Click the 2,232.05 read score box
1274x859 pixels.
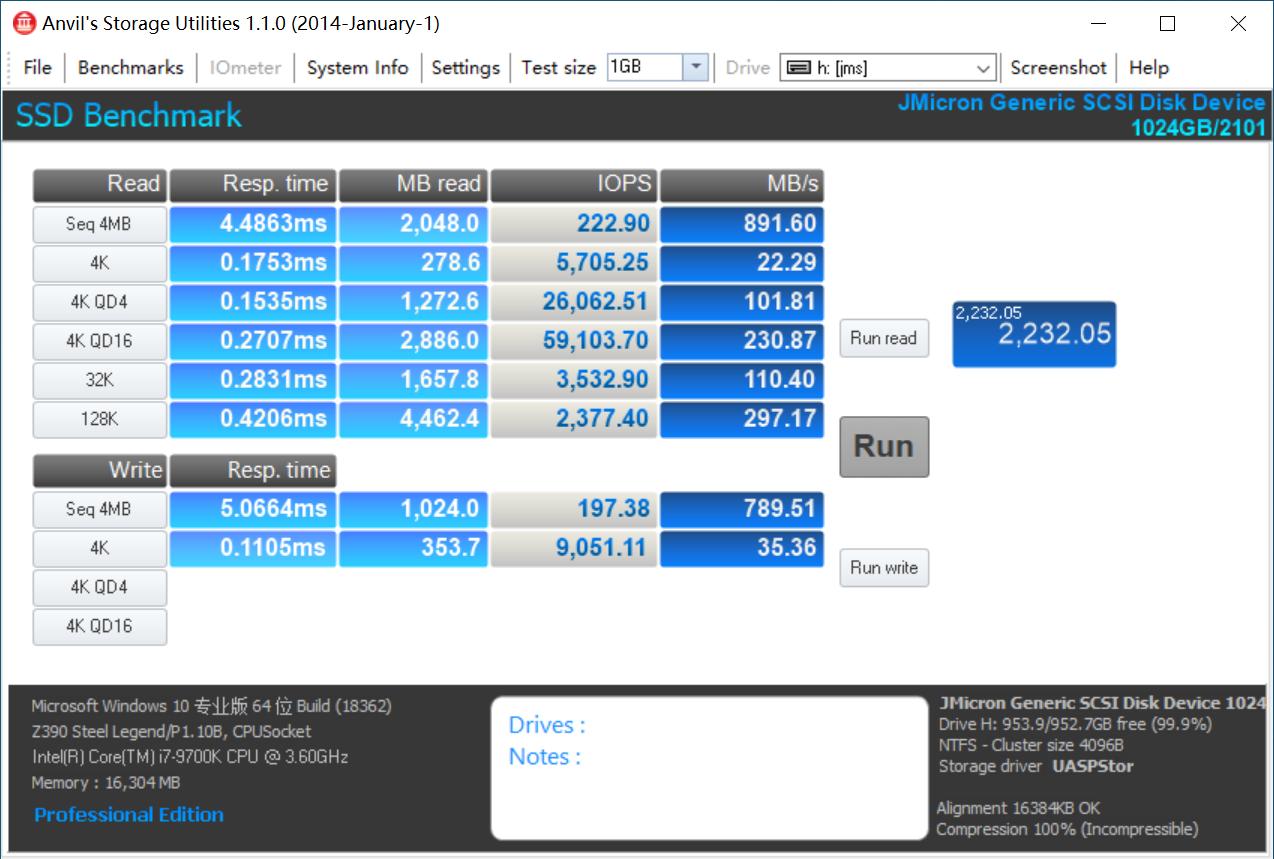1033,334
